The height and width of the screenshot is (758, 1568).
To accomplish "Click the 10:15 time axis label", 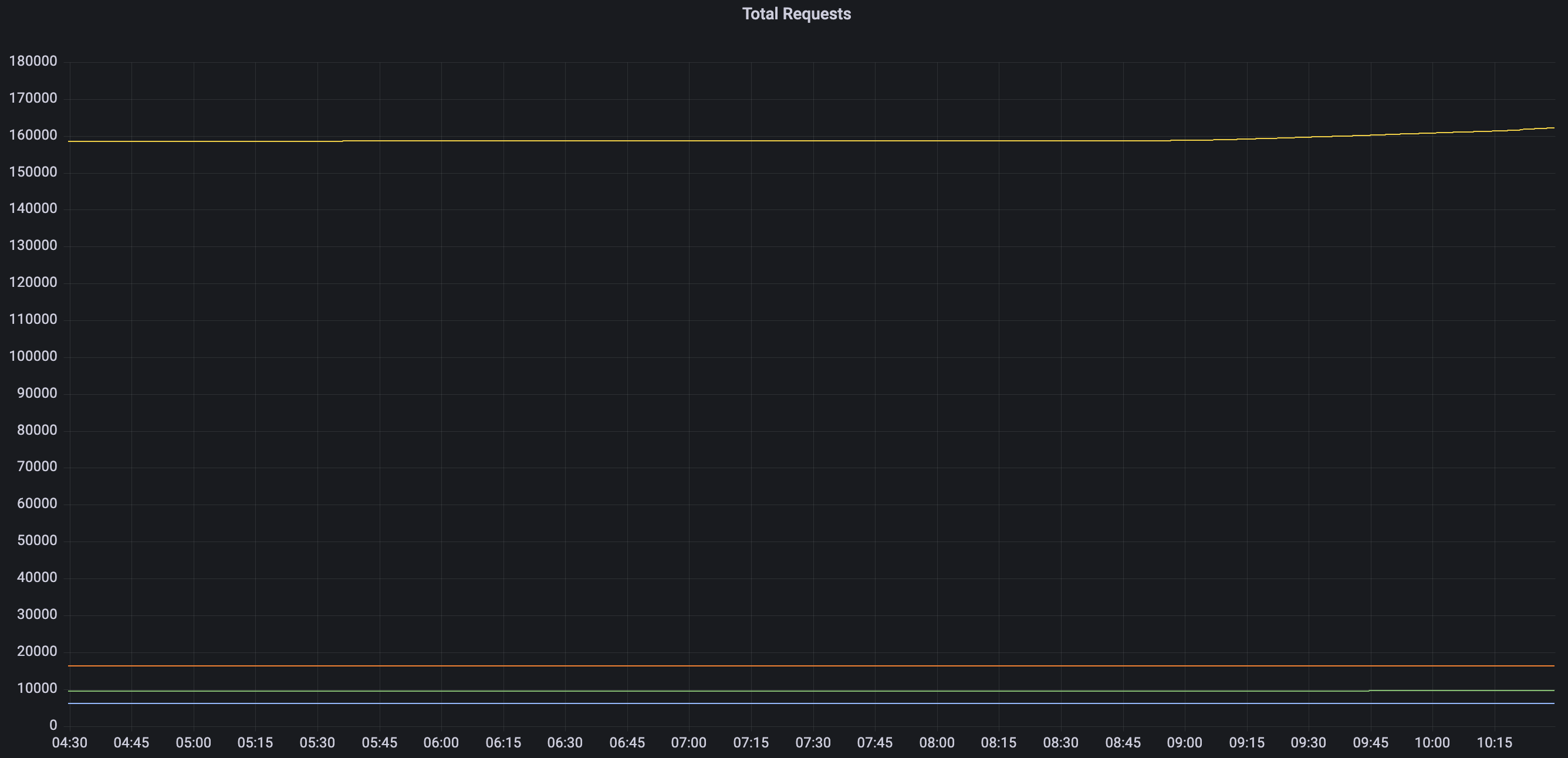I will pos(1497,742).
